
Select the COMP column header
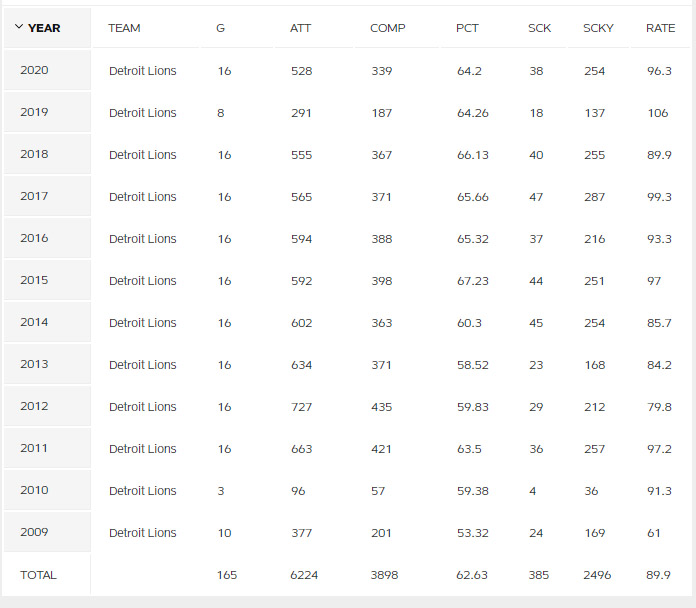[388, 28]
